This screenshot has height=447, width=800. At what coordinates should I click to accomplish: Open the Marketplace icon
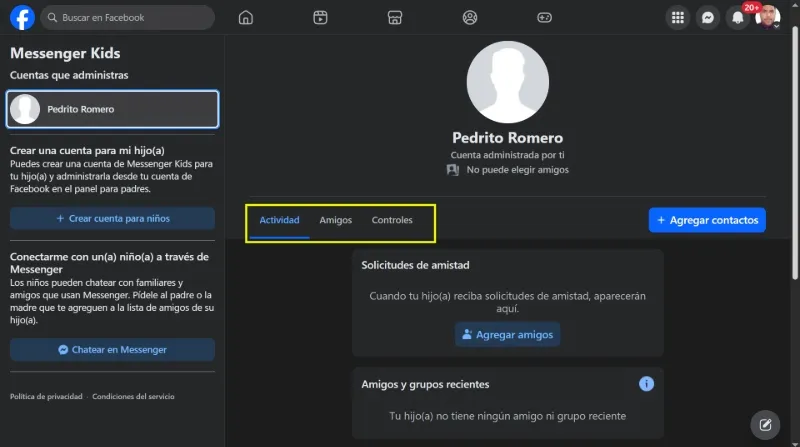394,17
